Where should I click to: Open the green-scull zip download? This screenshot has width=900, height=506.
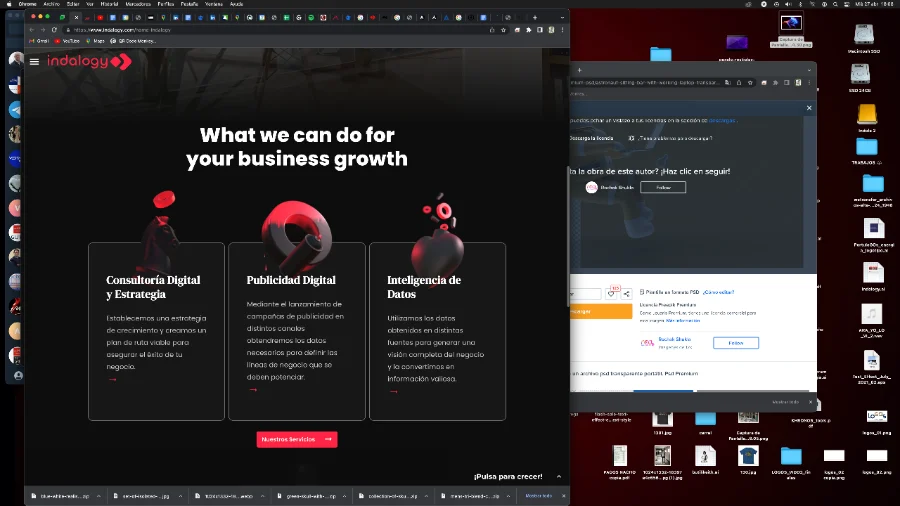point(308,496)
